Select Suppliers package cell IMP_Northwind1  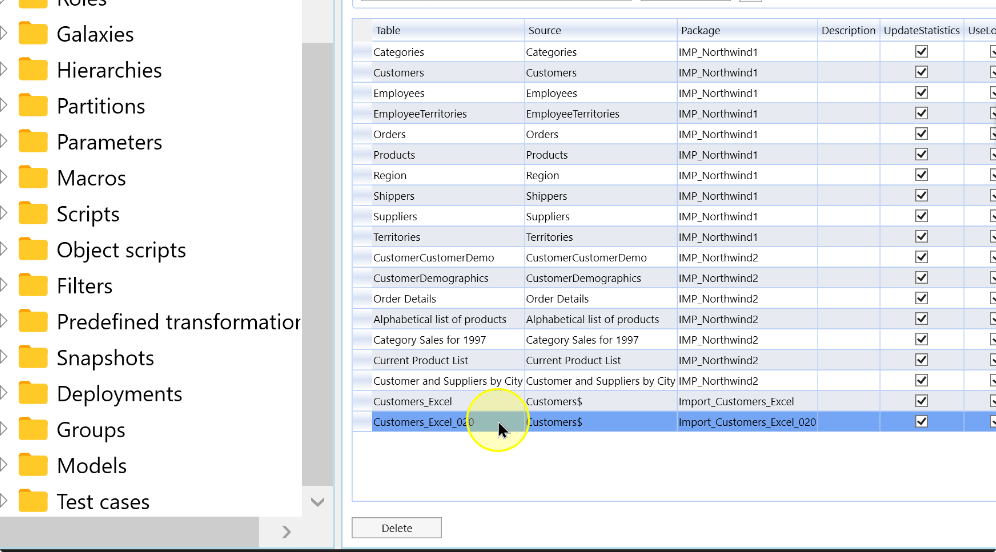click(x=747, y=217)
